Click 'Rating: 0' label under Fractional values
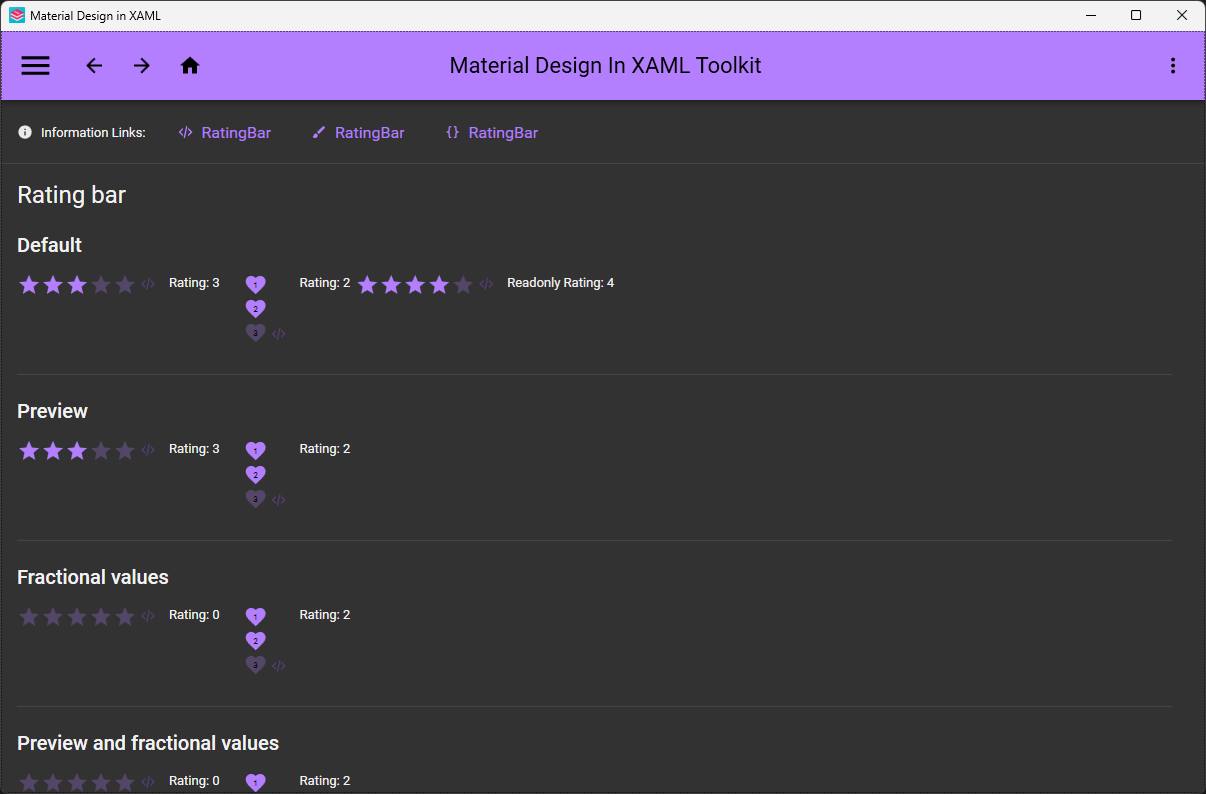 (x=194, y=615)
